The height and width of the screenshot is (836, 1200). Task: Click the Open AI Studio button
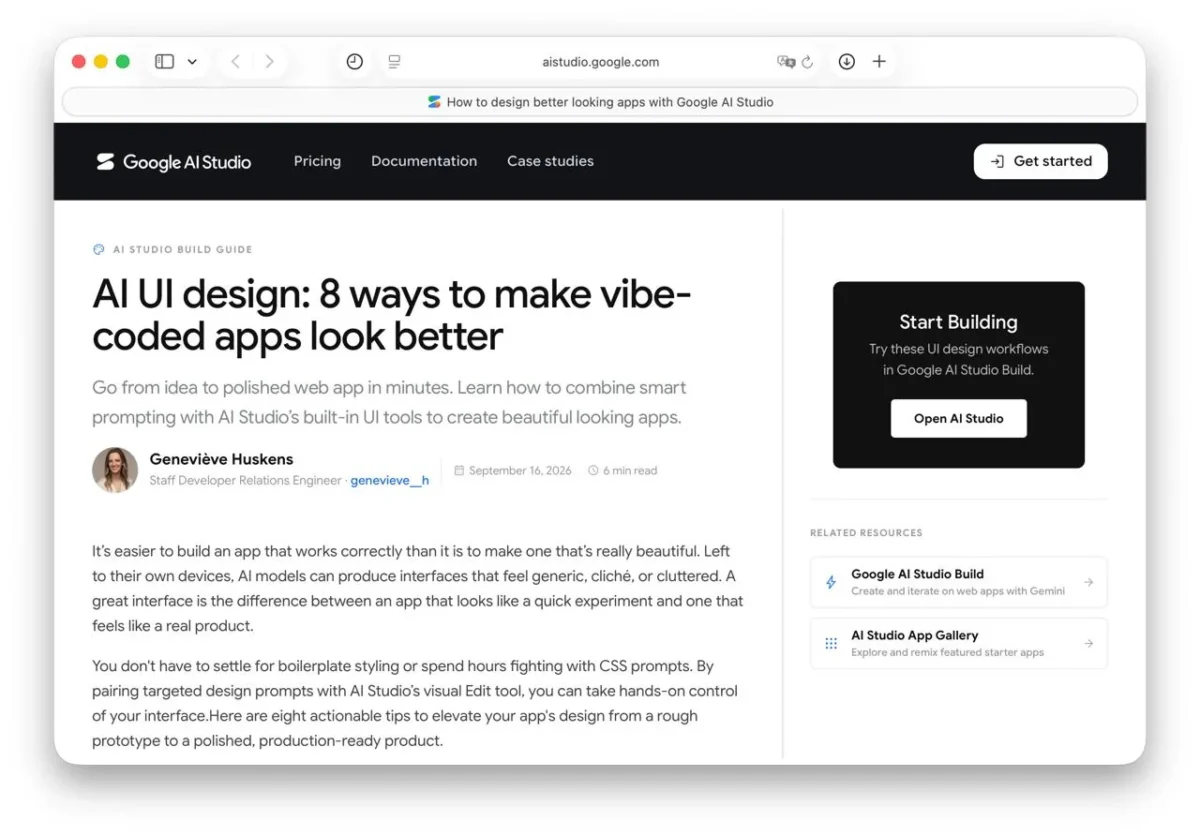click(x=958, y=418)
